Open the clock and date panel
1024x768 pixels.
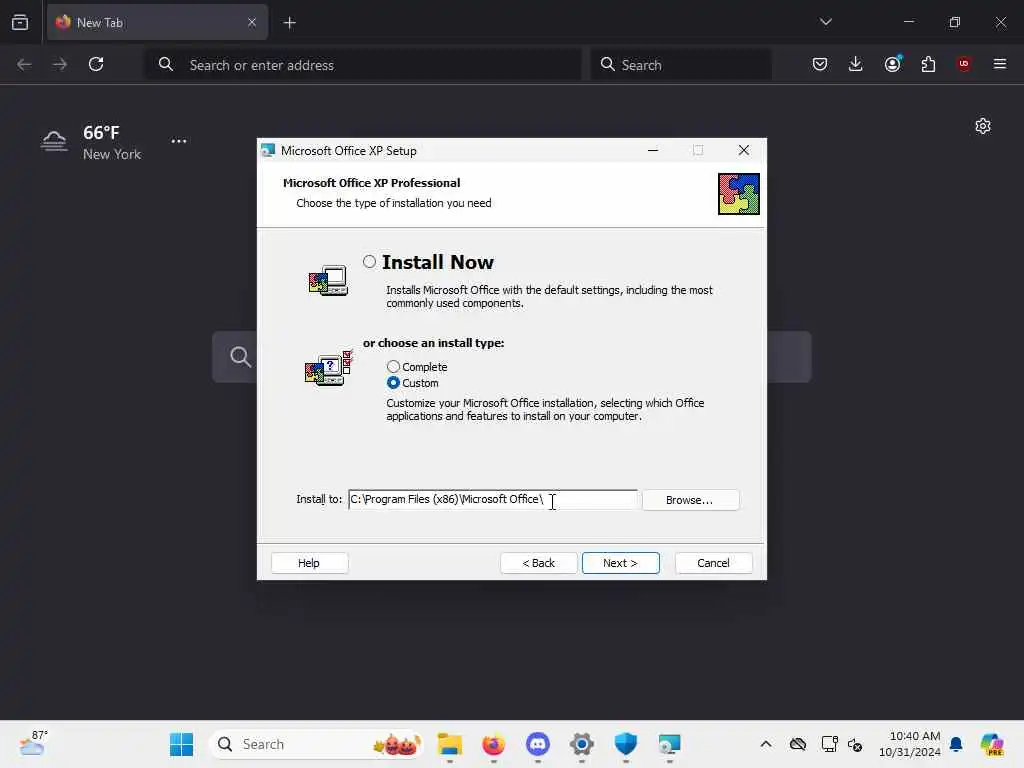tap(910, 744)
